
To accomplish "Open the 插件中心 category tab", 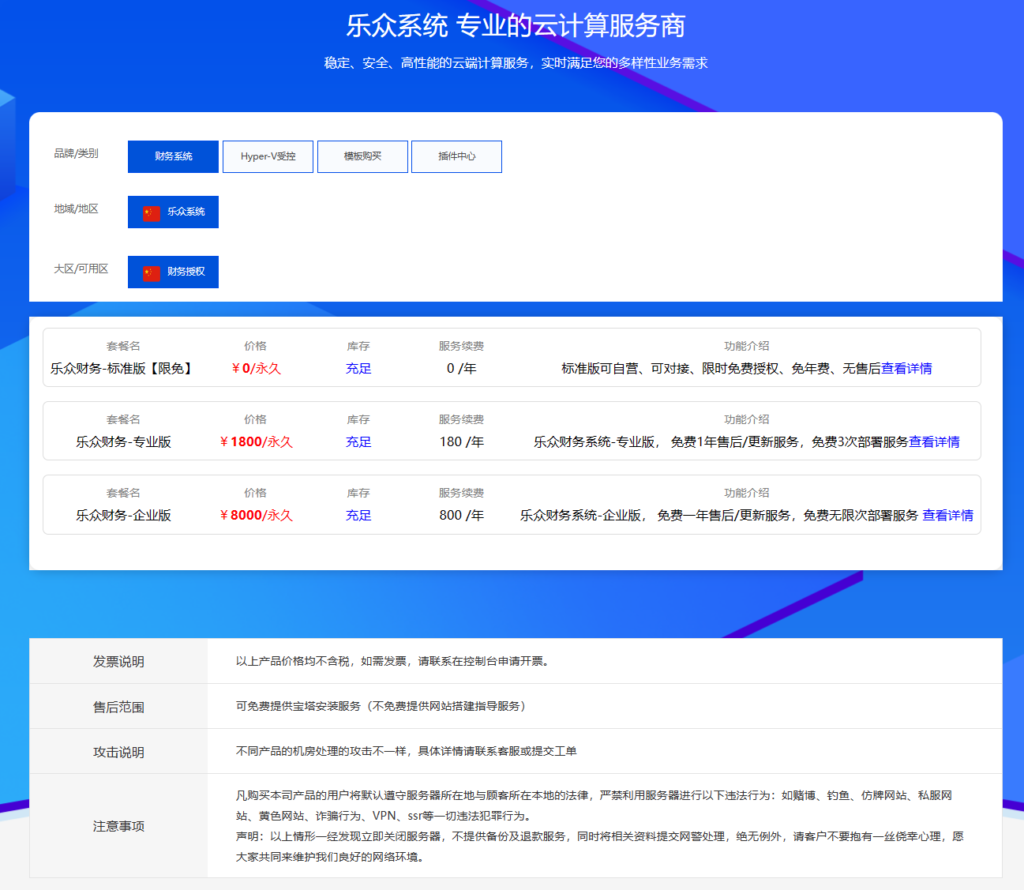I will click(456, 157).
